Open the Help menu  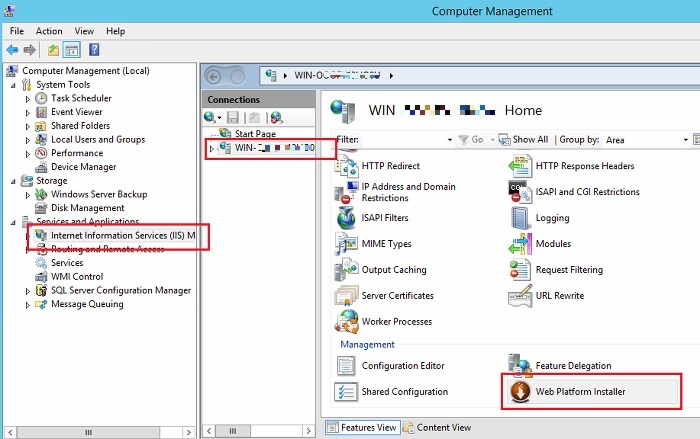115,31
